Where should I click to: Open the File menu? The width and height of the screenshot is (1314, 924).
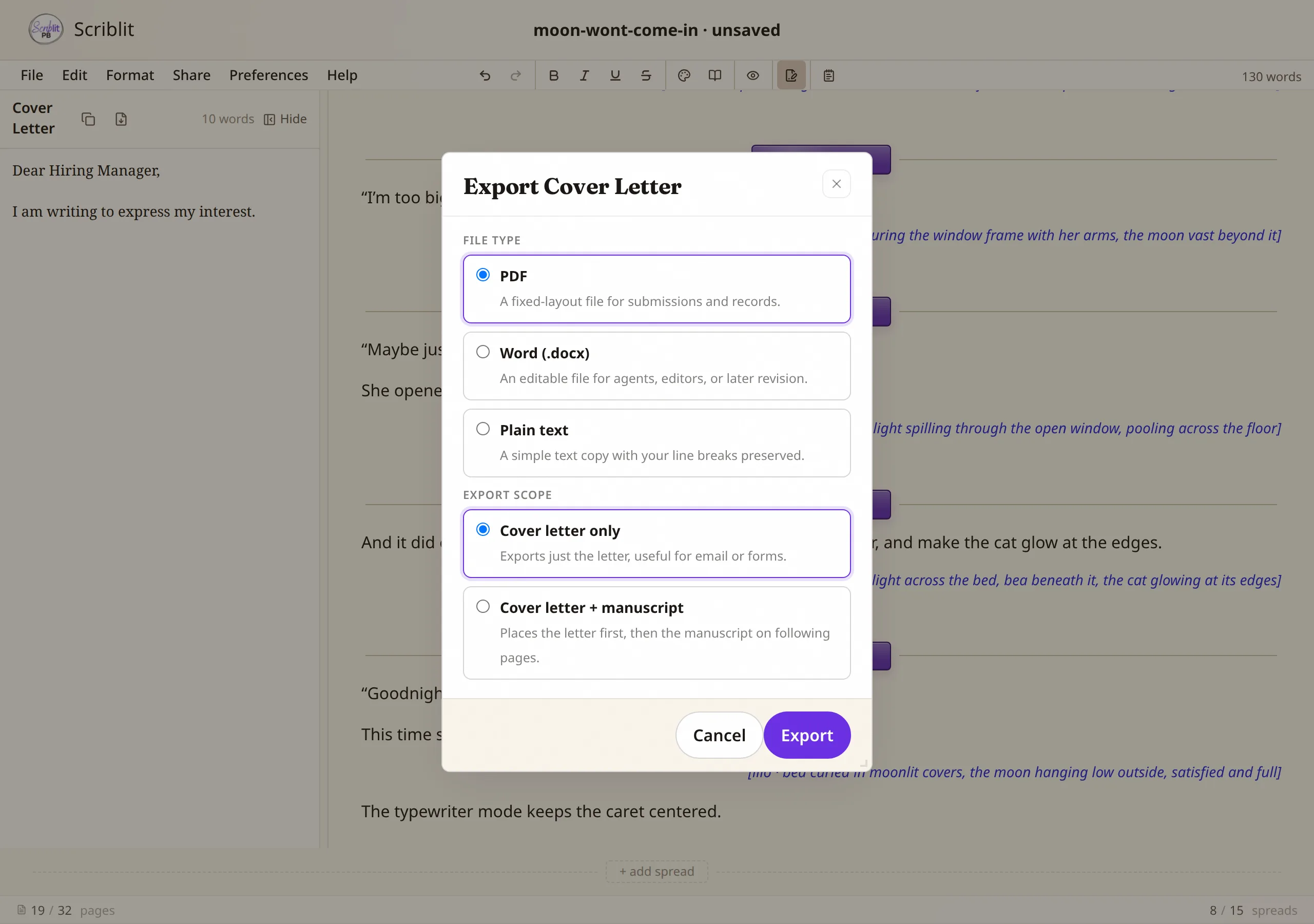(x=31, y=75)
